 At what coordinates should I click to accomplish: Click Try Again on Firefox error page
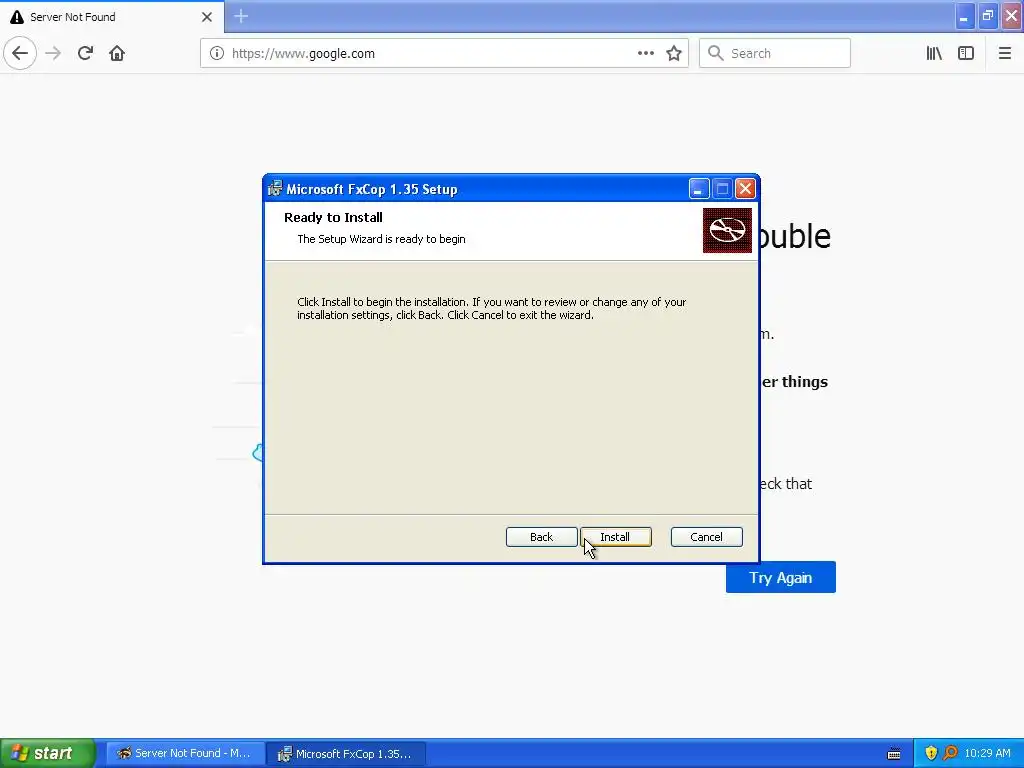pos(780,577)
